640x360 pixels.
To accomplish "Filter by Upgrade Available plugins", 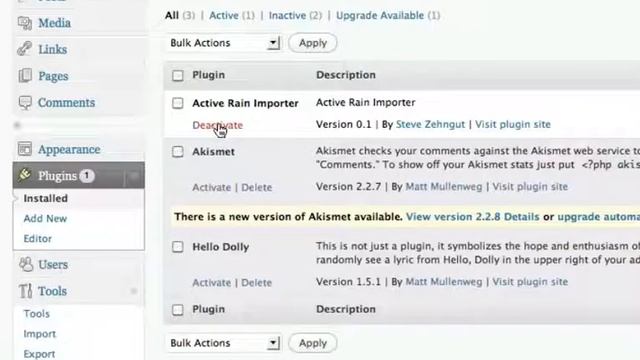I will pyautogui.click(x=380, y=16).
